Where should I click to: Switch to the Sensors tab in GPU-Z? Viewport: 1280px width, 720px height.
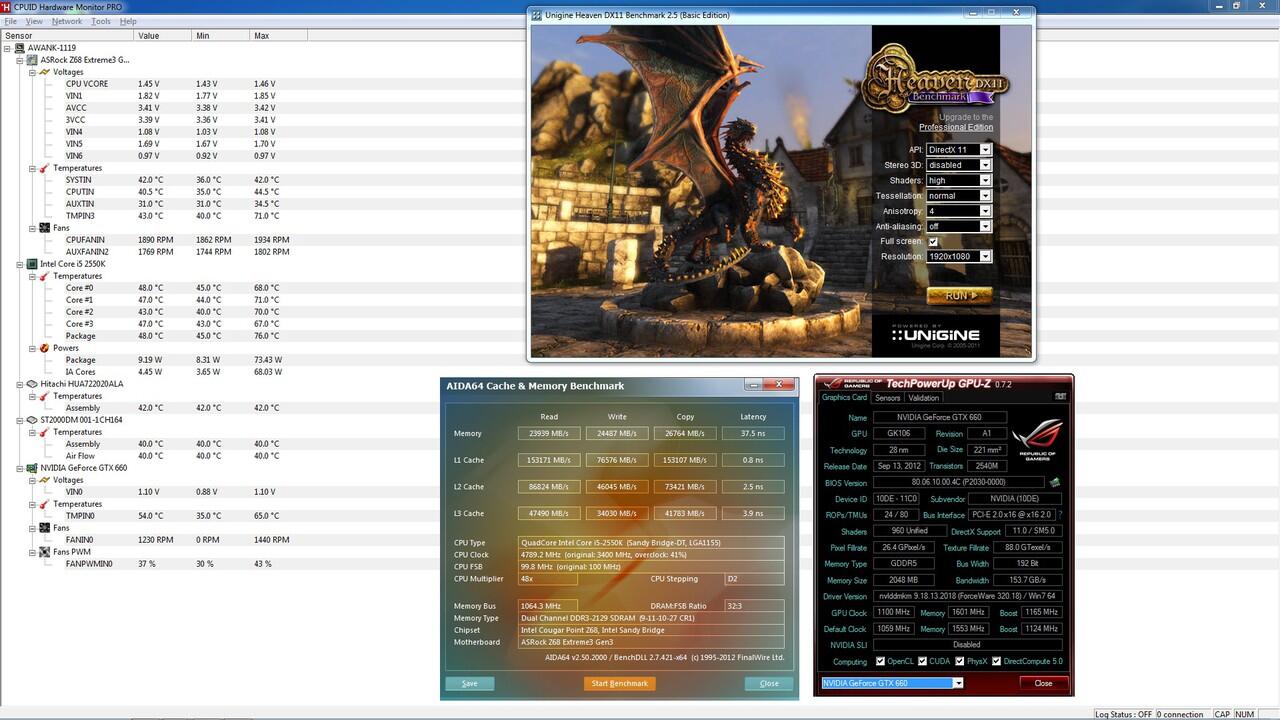(x=888, y=398)
